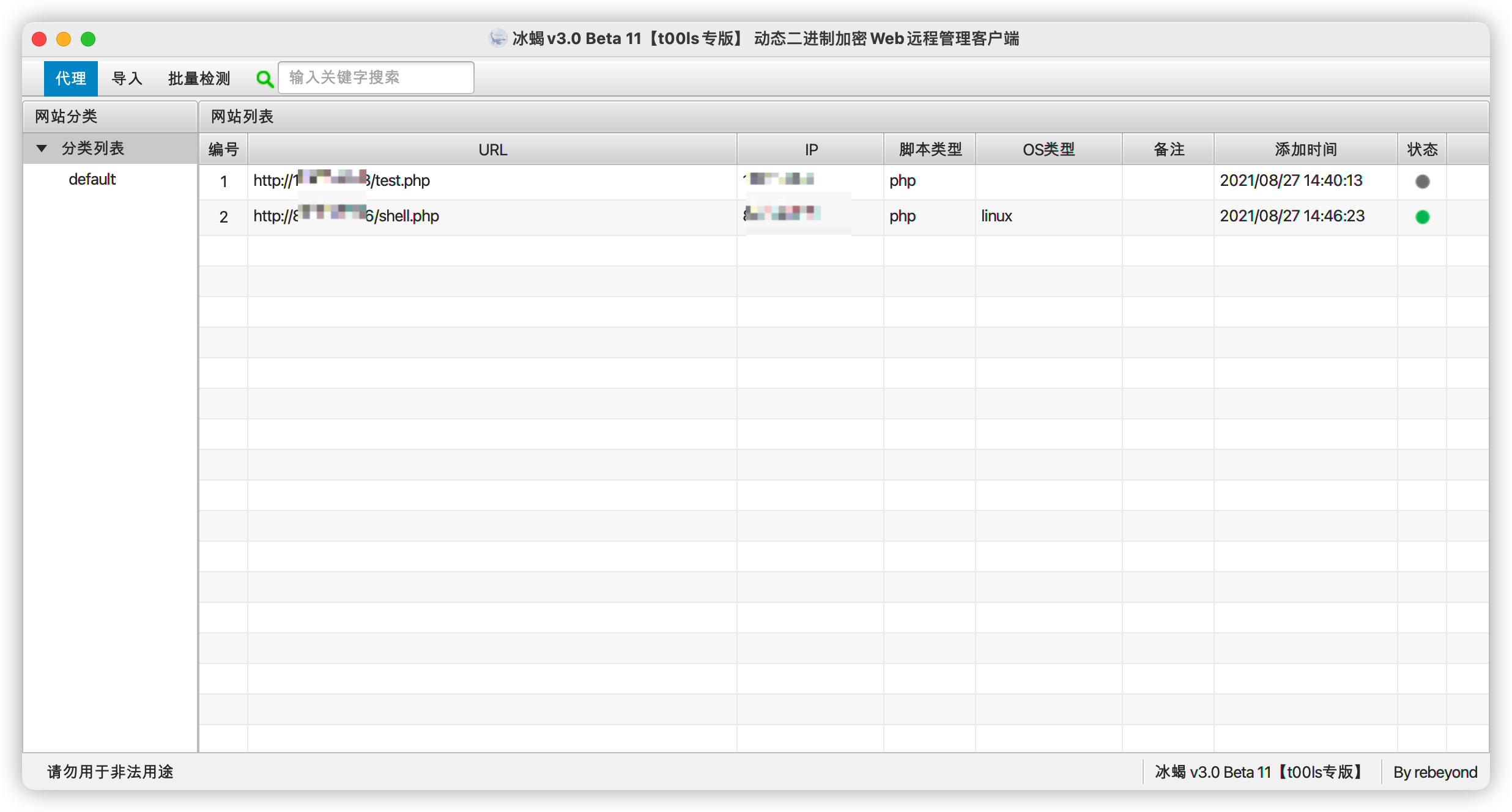Click the OS类型 column header
The image size is (1512, 812).
click(1048, 150)
